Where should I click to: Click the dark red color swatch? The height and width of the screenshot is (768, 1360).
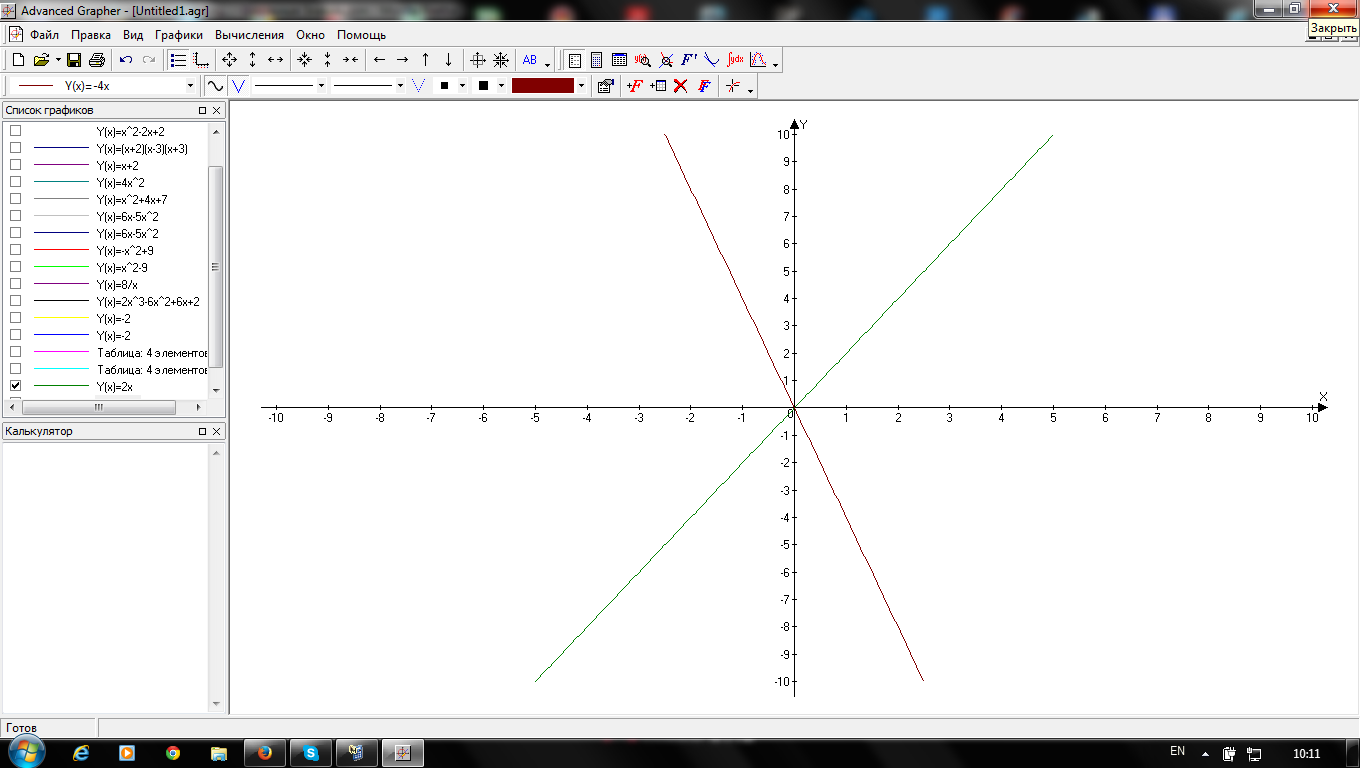coord(543,86)
